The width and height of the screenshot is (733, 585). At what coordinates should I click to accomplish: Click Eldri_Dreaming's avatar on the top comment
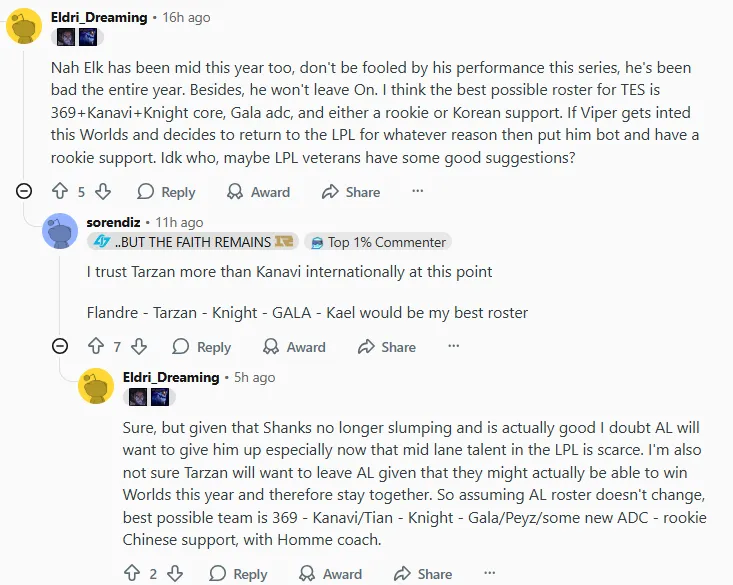point(24,23)
